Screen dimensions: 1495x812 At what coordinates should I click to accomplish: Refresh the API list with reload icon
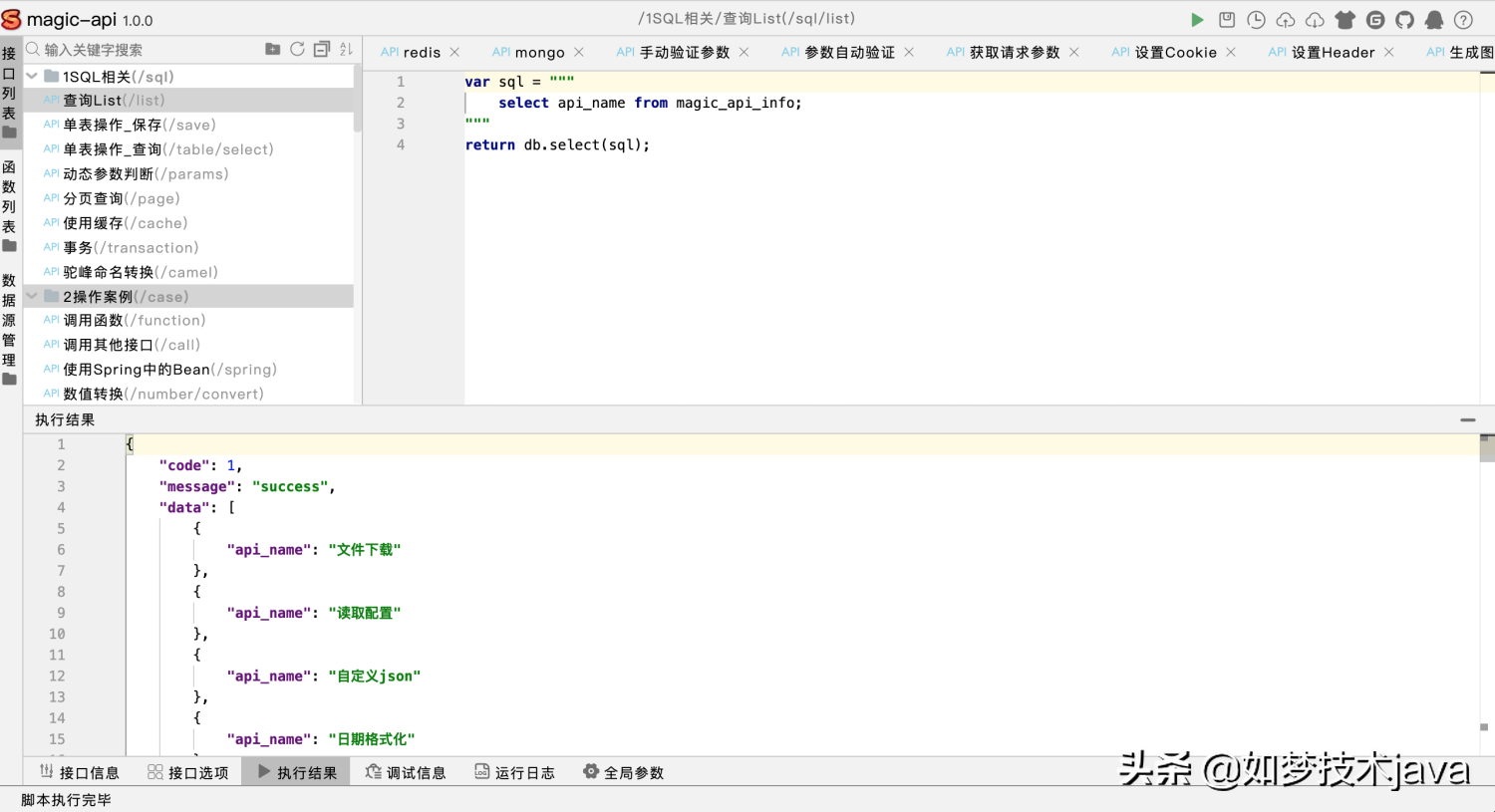tap(297, 49)
